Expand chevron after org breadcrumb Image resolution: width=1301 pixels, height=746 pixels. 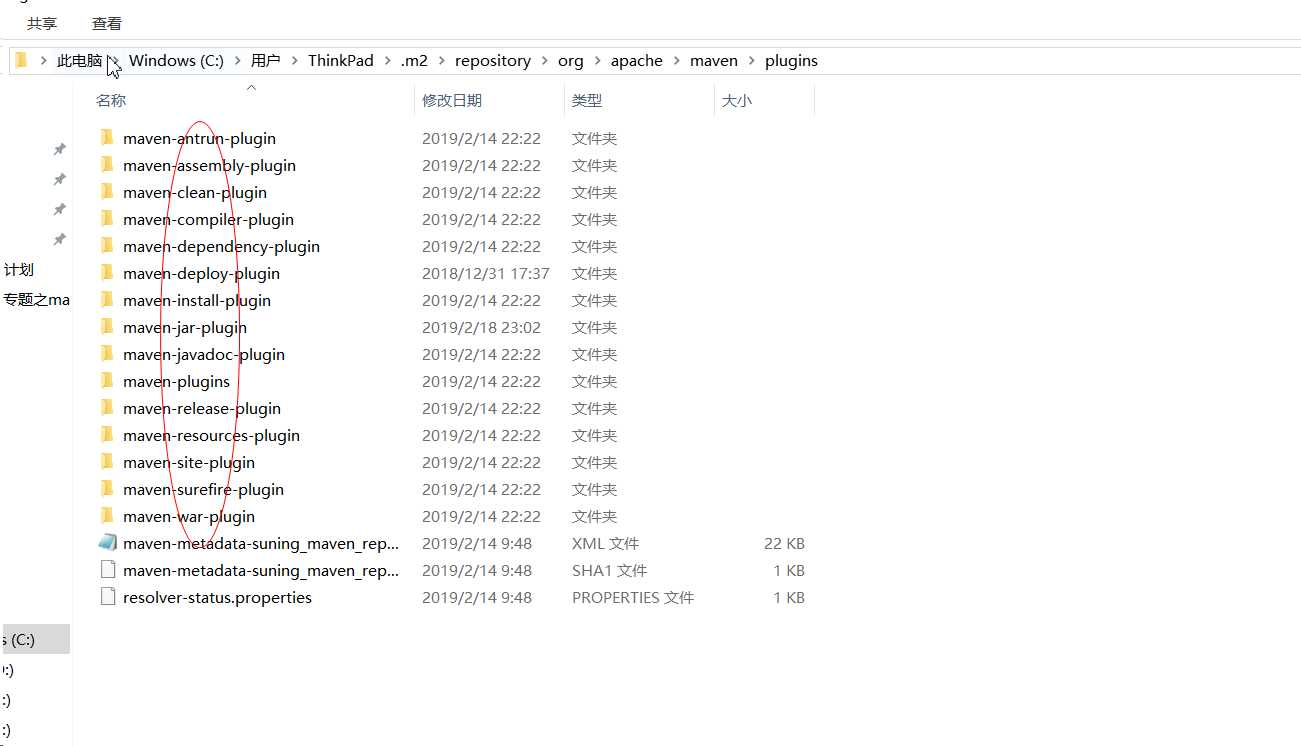click(598, 61)
